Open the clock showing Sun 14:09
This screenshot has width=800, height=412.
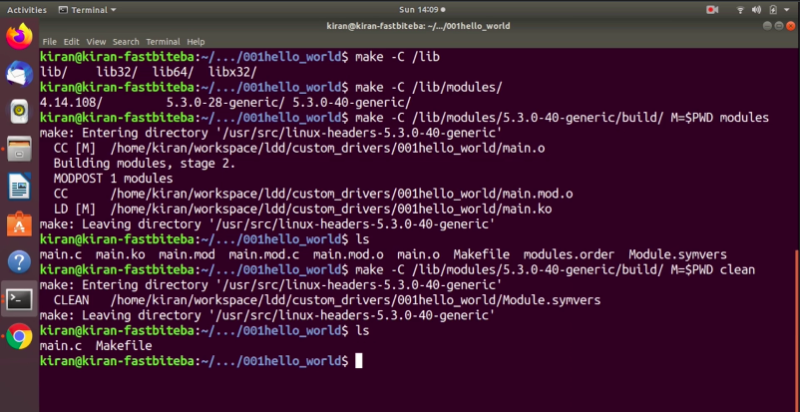[x=421, y=10]
